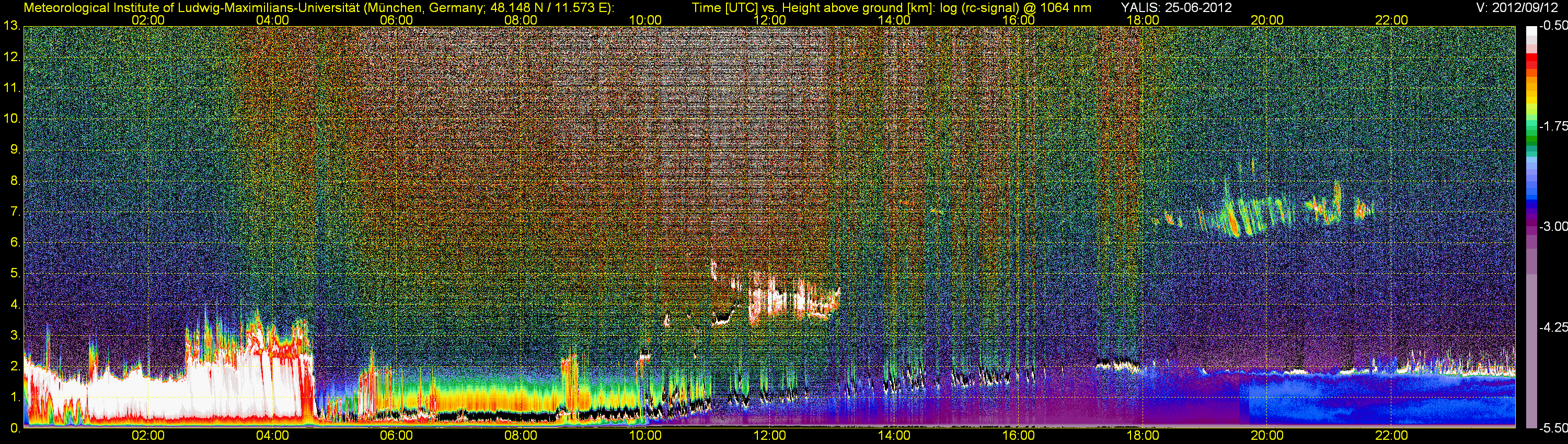Viewport: 1568px width, 444px height.
Task: Click the 06:00 label on the top time axis
Action: (x=396, y=20)
